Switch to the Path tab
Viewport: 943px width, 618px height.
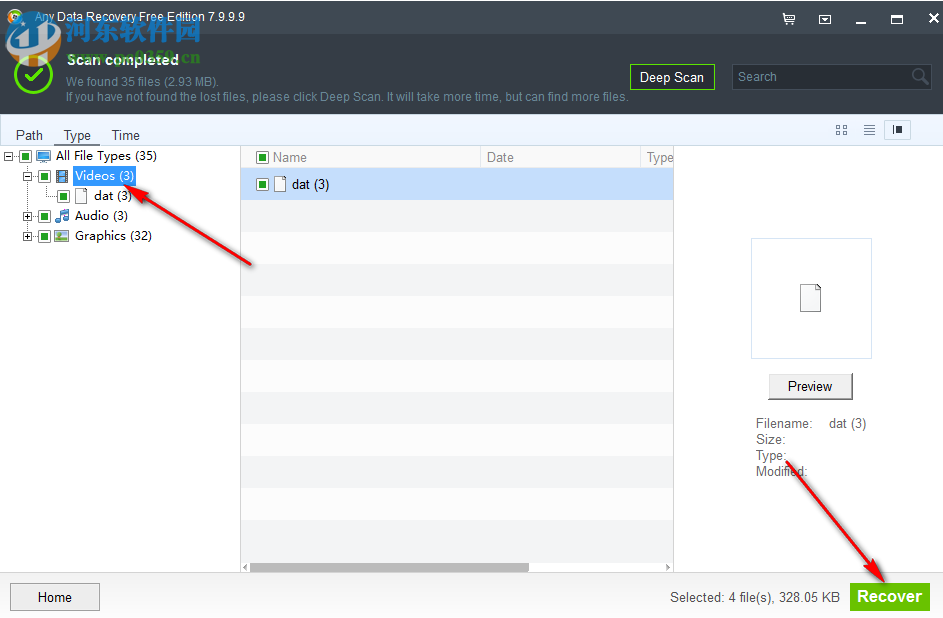pos(29,135)
